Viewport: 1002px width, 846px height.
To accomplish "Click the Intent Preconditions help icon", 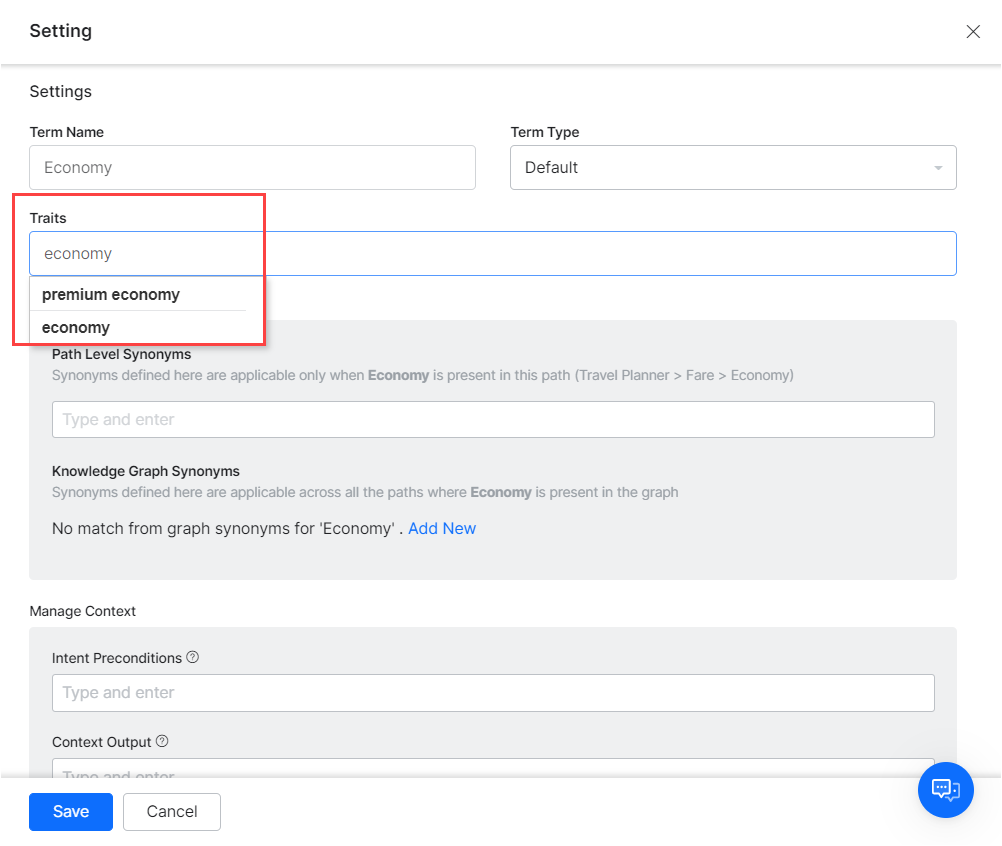I will pyautogui.click(x=193, y=657).
